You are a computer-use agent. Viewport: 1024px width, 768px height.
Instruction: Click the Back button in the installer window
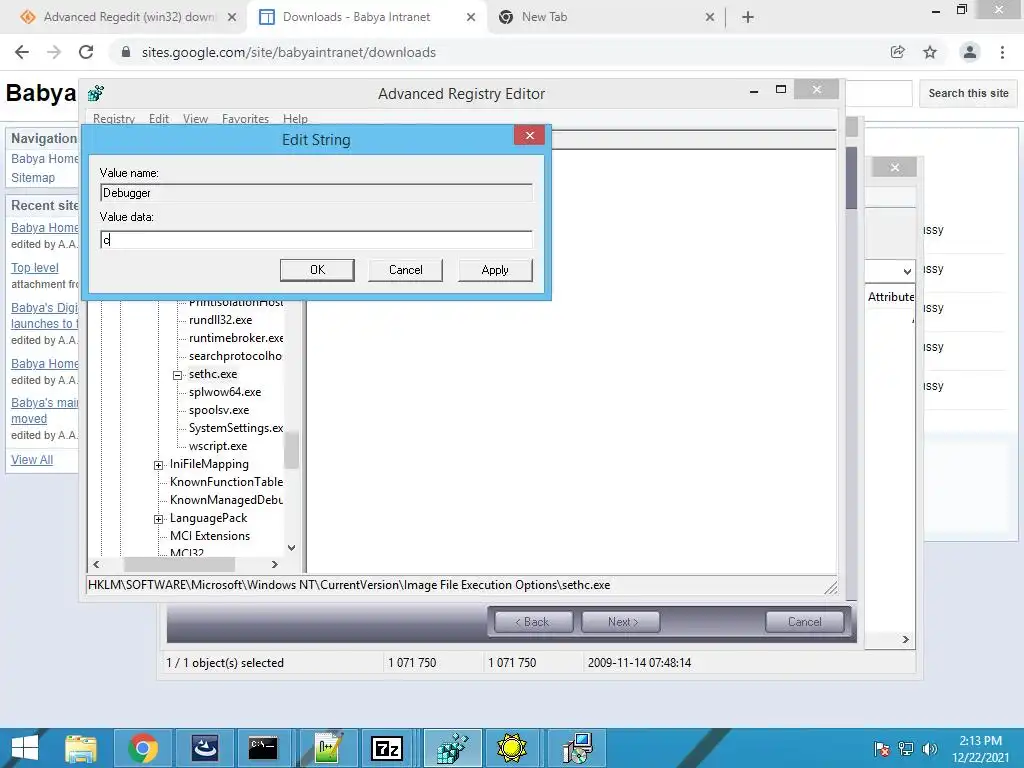coord(534,622)
